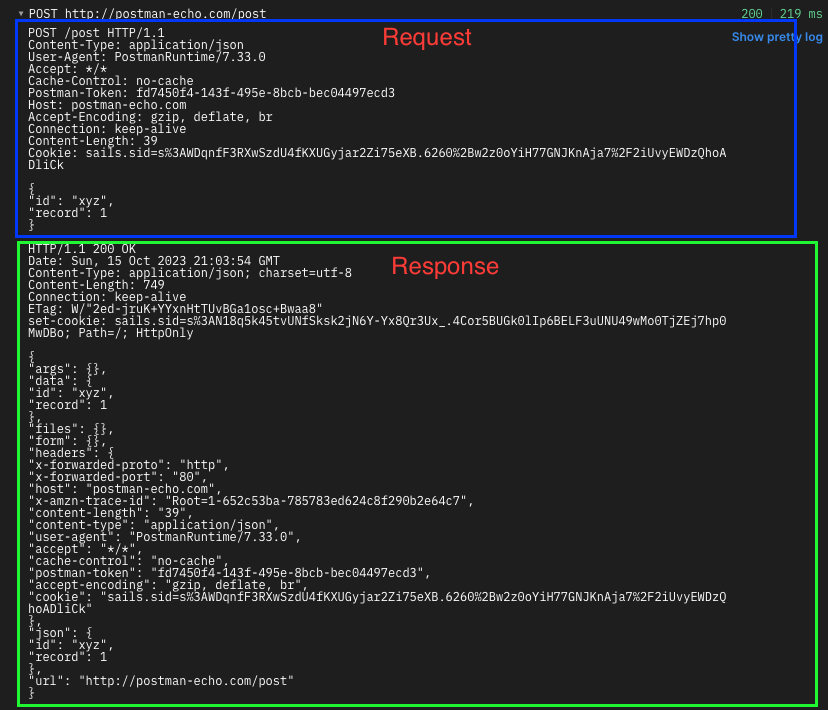Click the red Request annotation label
Screen dimensions: 828x710
click(x=427, y=37)
